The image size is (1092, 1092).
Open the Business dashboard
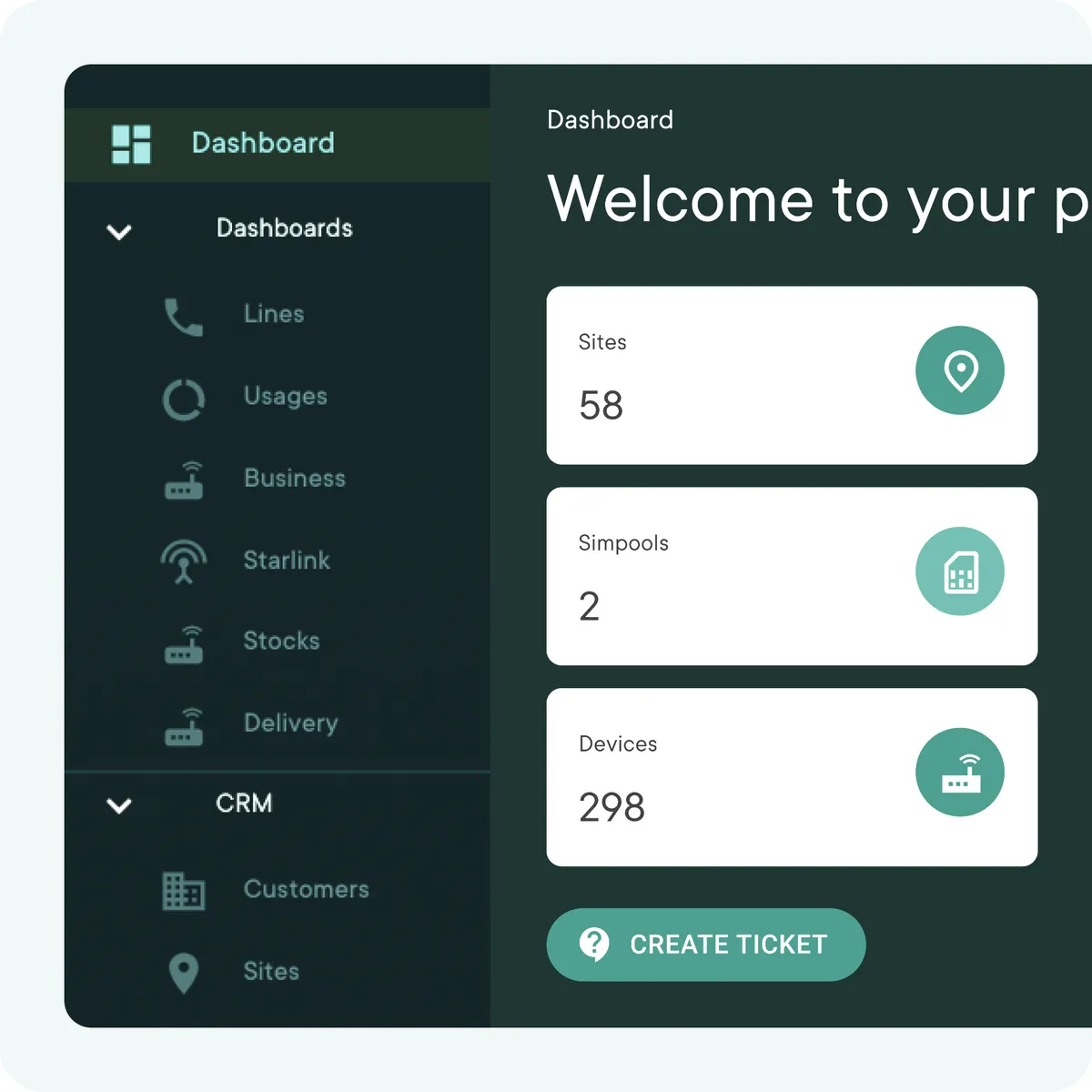pyautogui.click(x=295, y=479)
